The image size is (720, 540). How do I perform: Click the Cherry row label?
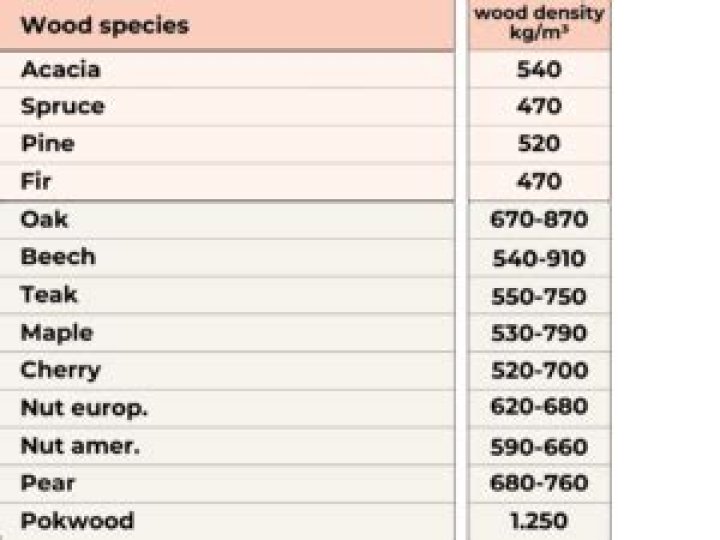coord(61,371)
